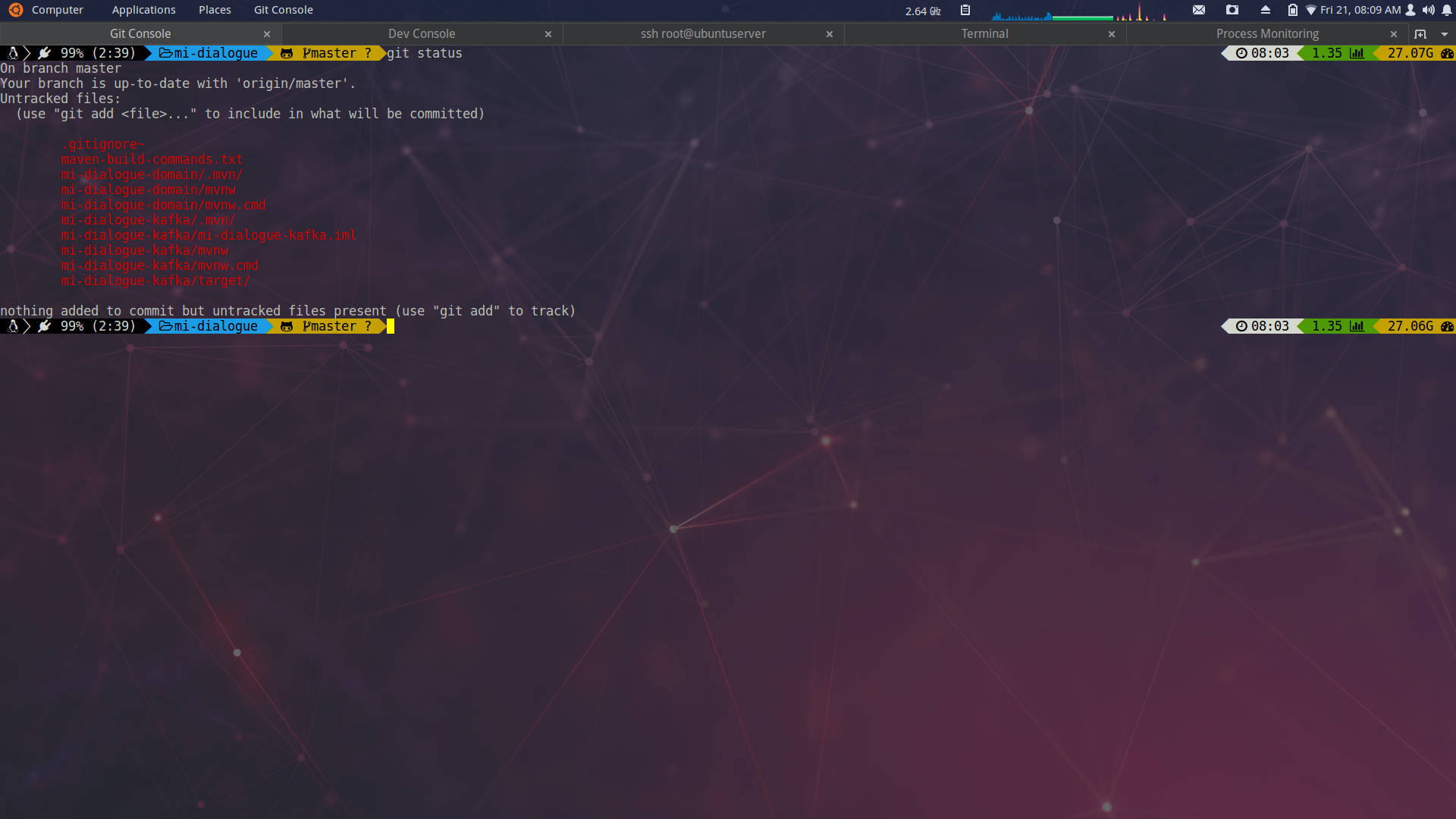Click the email/mail icon in system tray
1456x819 pixels.
pos(1198,10)
